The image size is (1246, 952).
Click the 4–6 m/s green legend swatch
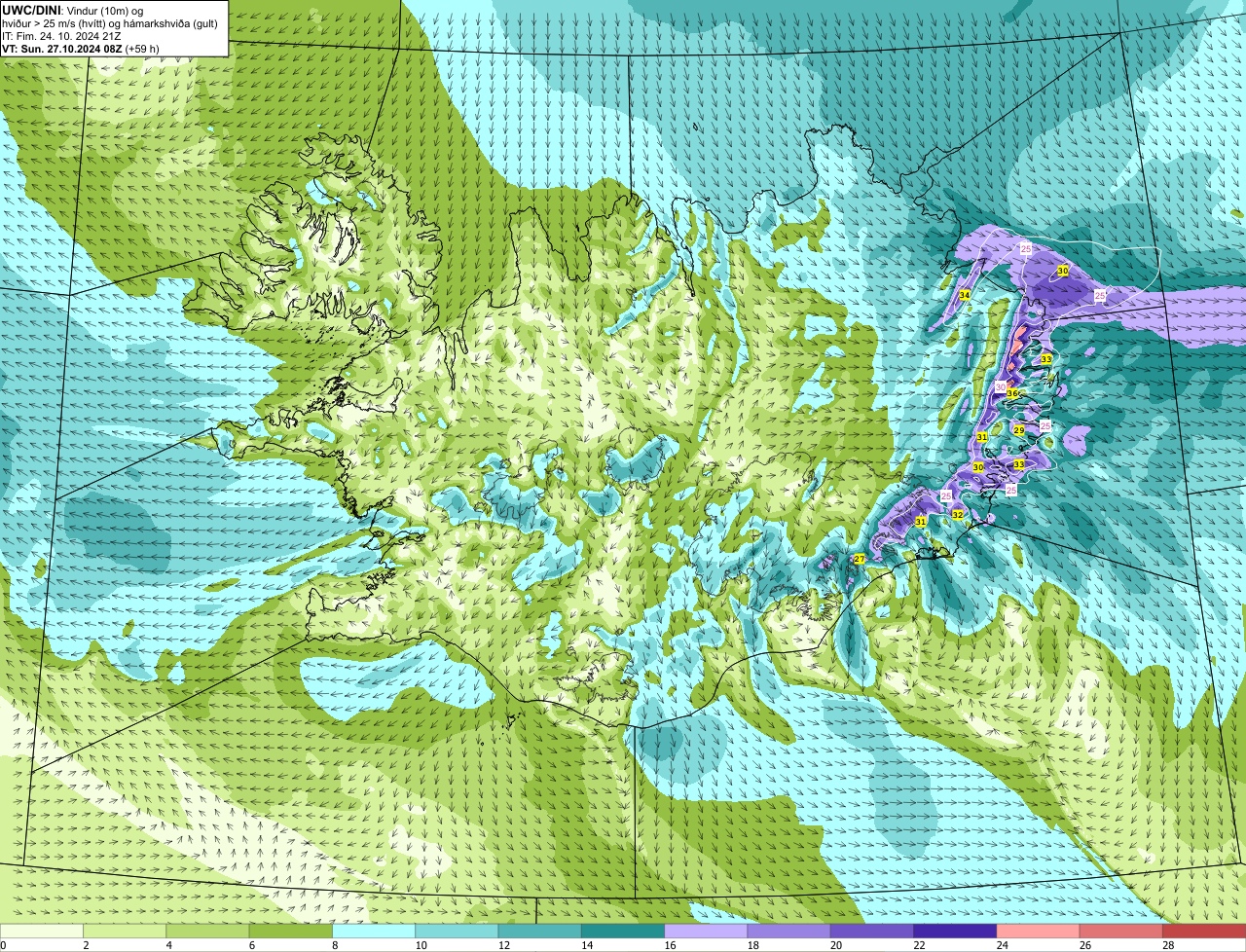[x=207, y=932]
